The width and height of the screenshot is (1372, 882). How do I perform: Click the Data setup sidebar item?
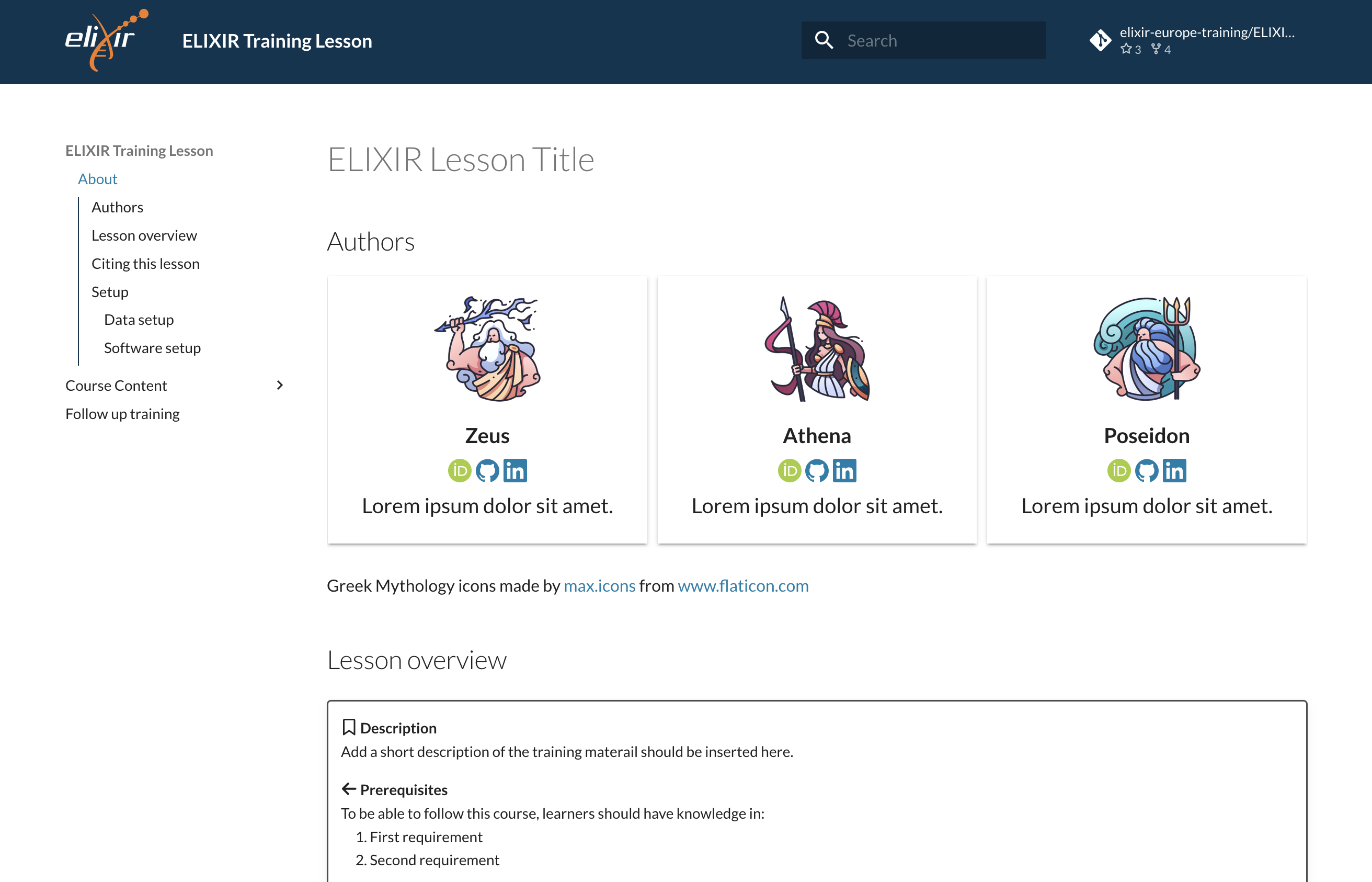(139, 319)
